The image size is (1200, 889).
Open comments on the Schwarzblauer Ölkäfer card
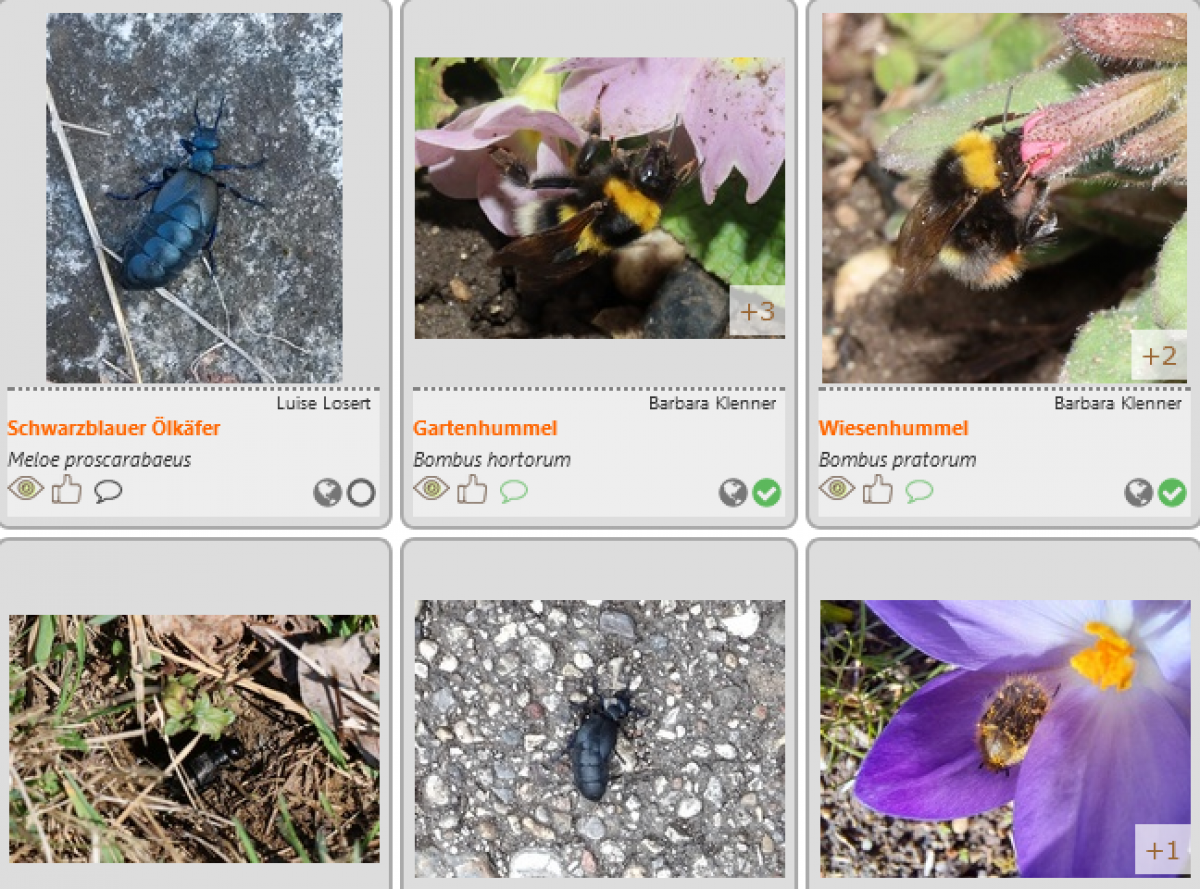(x=108, y=492)
